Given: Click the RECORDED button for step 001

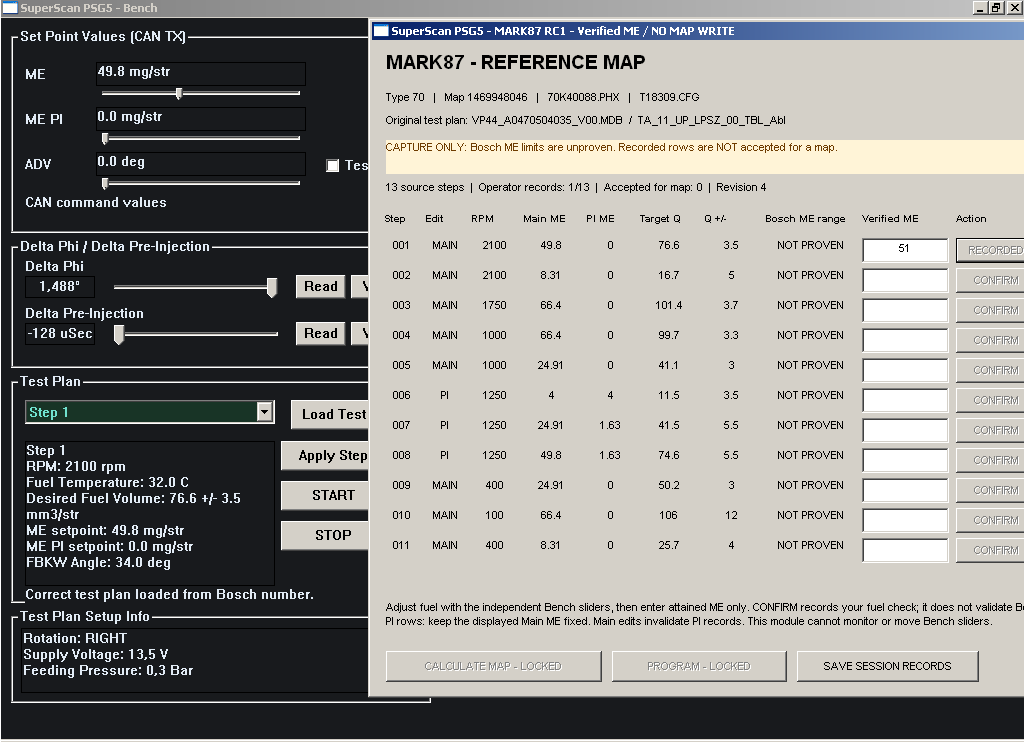Looking at the screenshot, I should pyautogui.click(x=991, y=250).
